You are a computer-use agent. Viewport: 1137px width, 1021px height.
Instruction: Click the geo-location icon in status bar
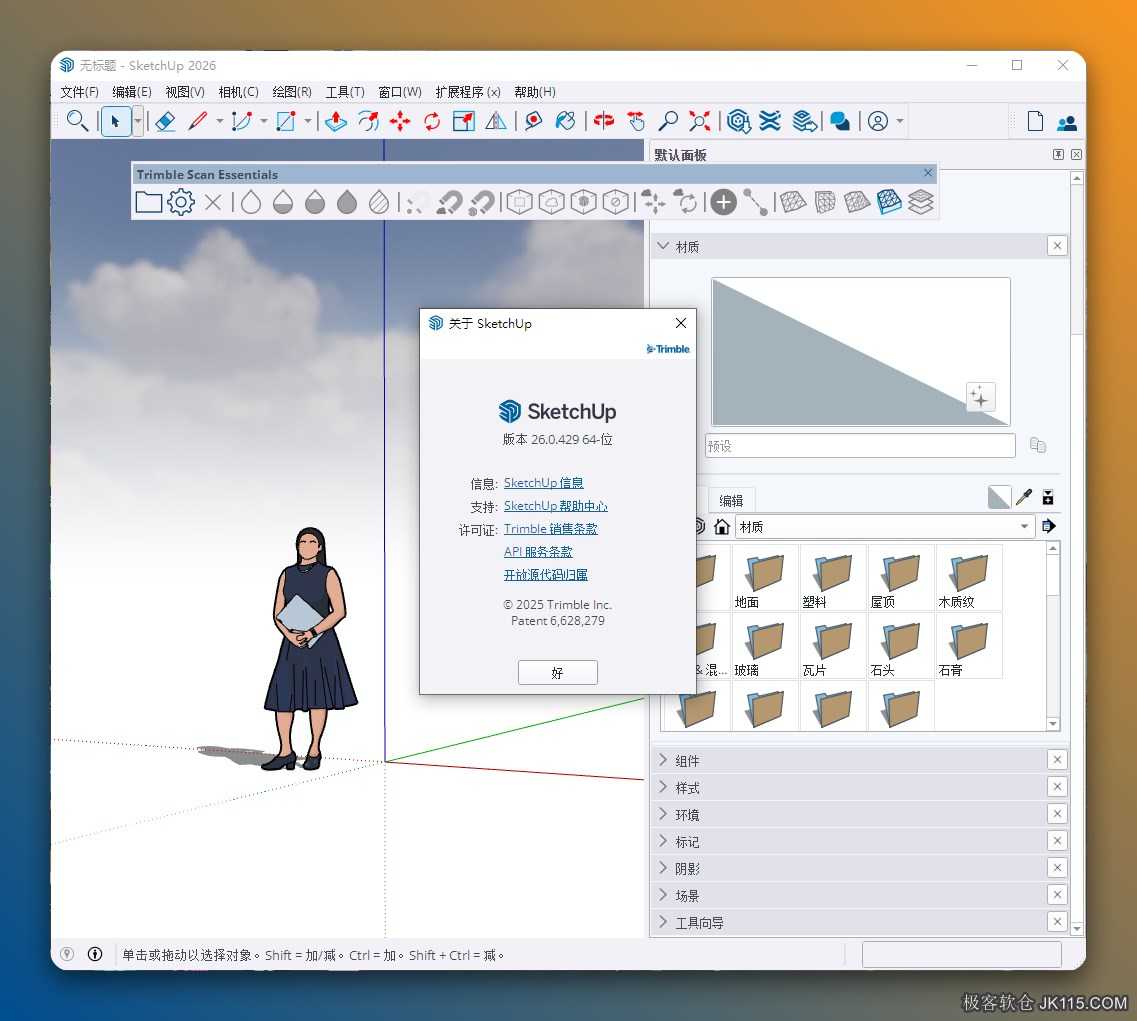(67, 954)
